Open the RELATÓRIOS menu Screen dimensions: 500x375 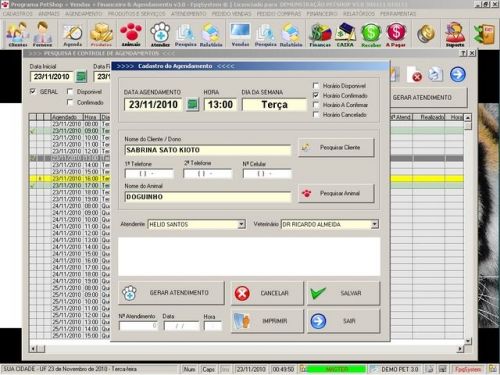pyautogui.click(x=359, y=14)
